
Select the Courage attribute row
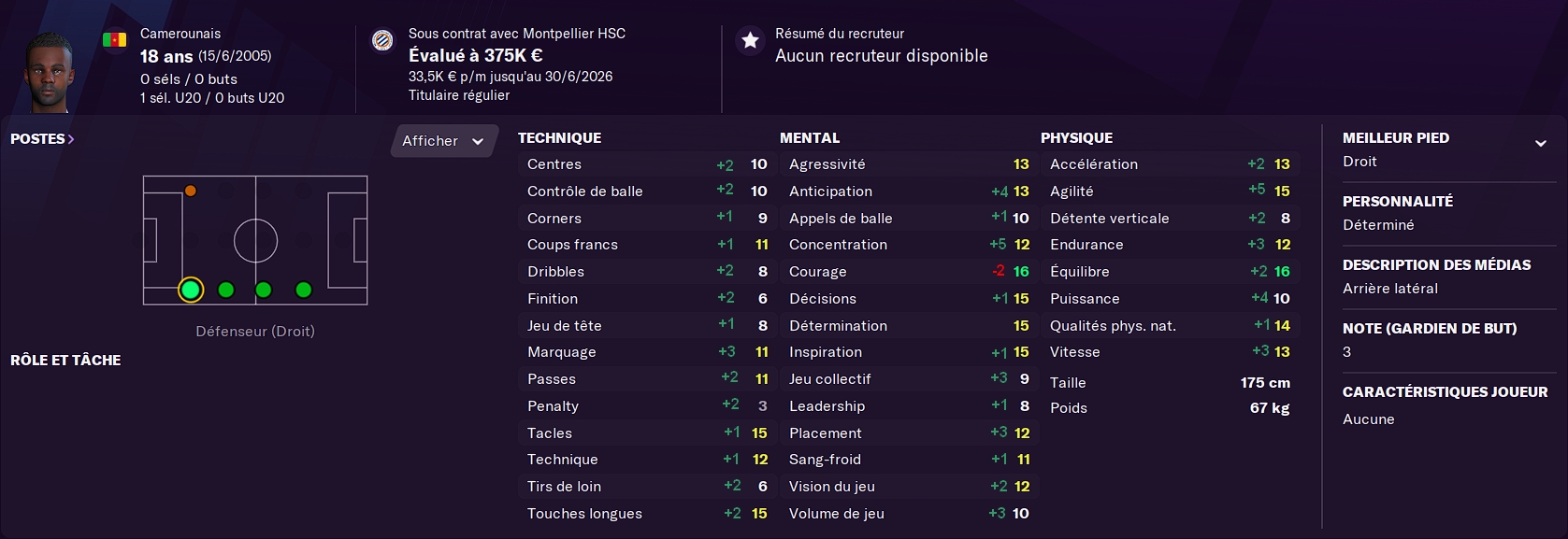coord(909,271)
